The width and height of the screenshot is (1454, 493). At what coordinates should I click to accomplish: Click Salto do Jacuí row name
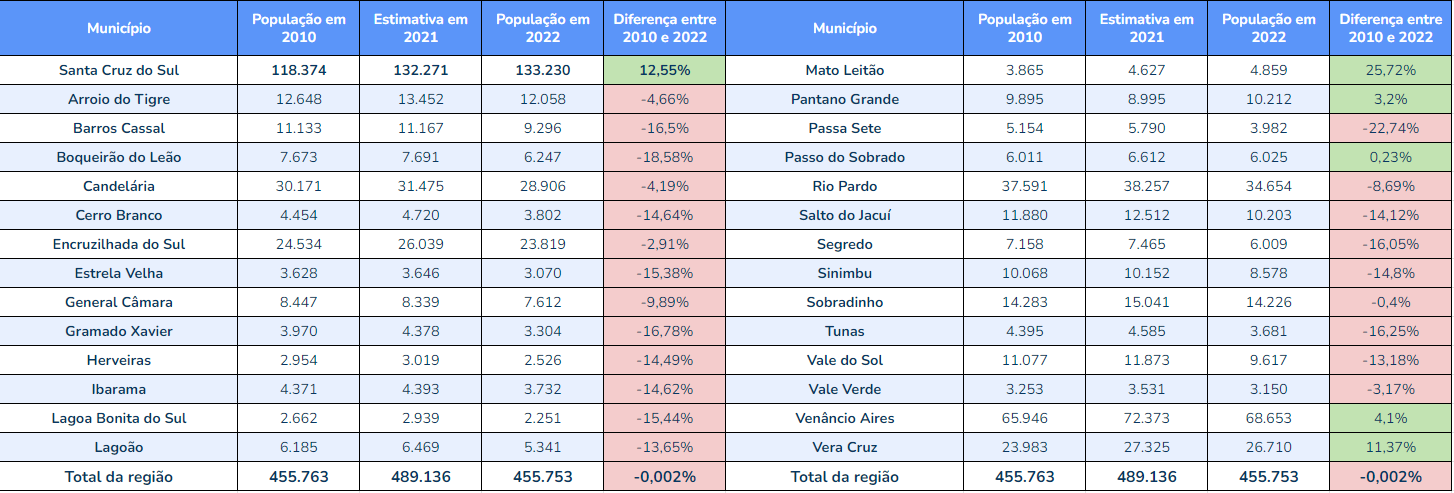click(x=844, y=215)
